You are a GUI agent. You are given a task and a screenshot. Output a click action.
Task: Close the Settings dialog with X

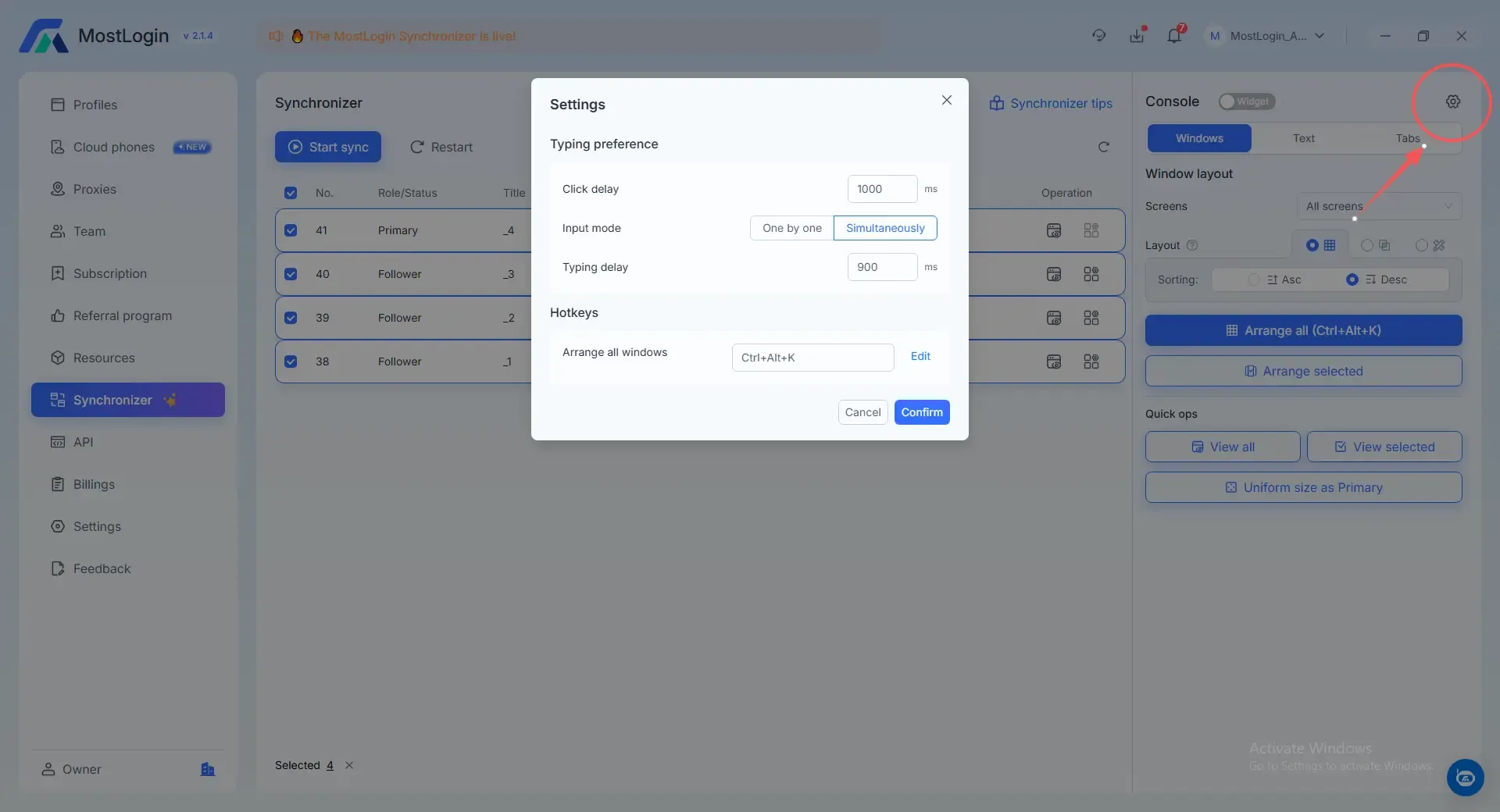(x=946, y=100)
